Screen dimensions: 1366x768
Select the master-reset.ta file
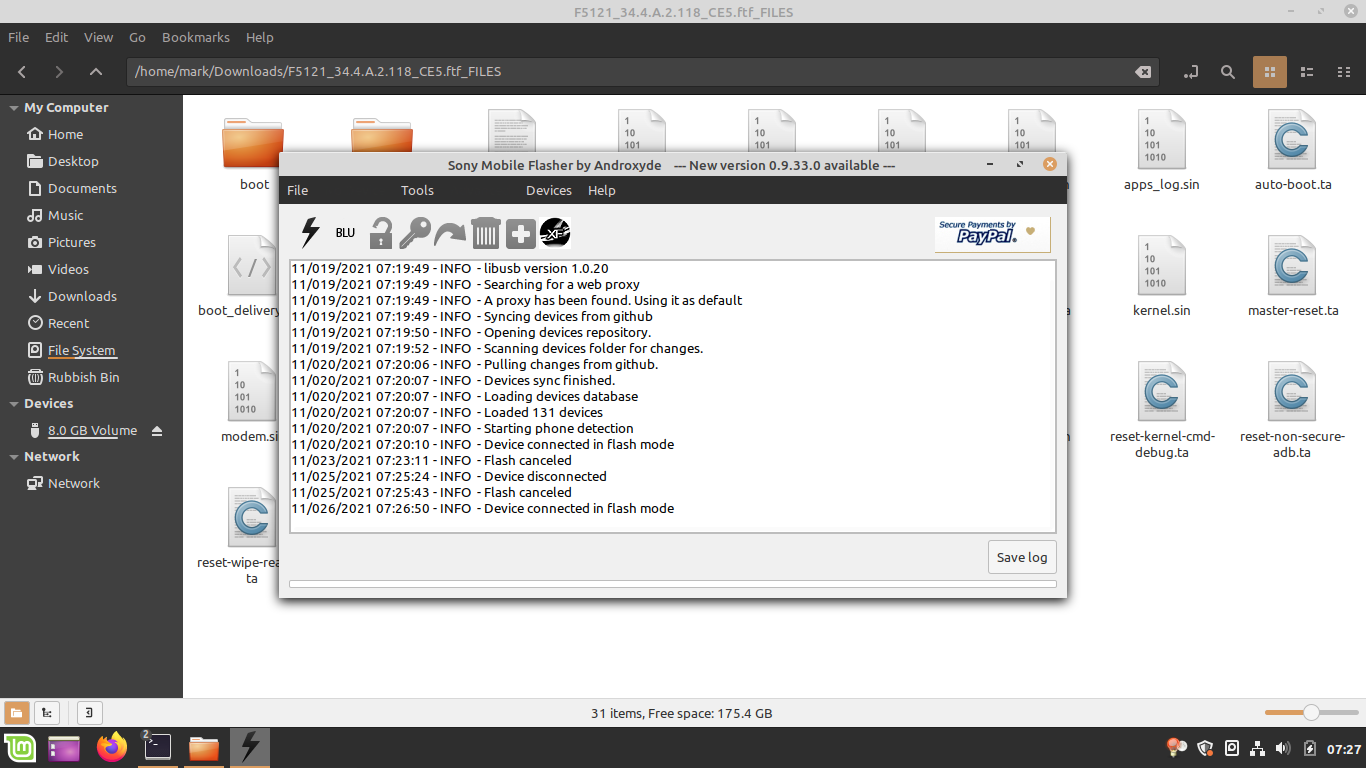1293,277
